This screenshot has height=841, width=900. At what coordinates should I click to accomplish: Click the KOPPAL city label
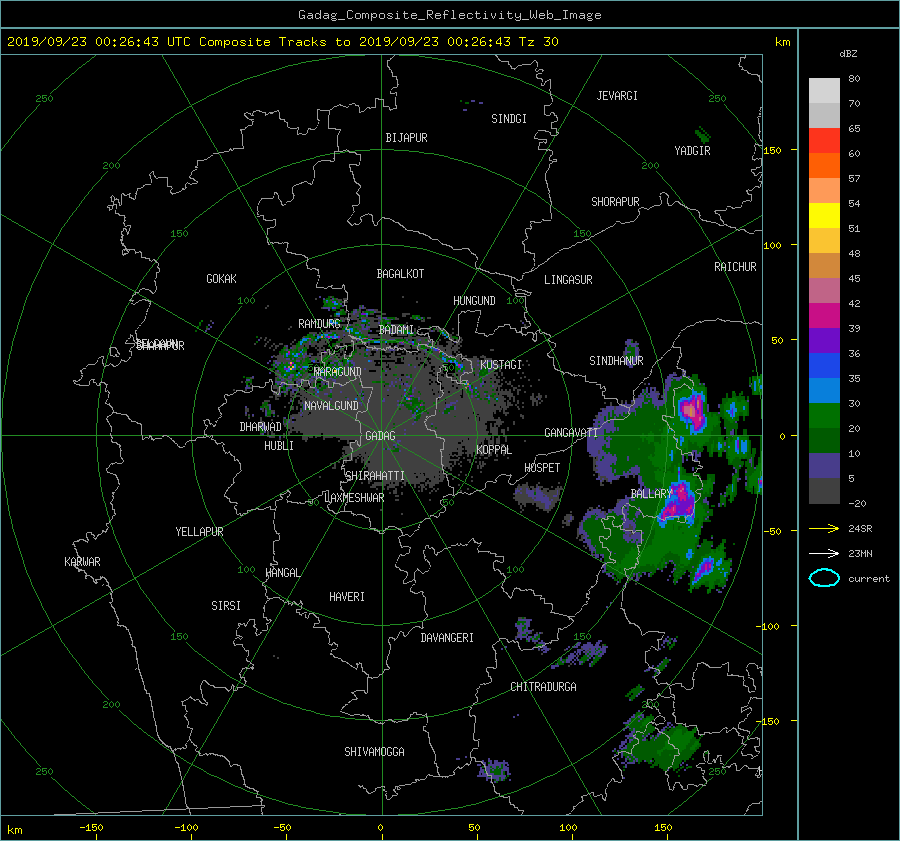(494, 449)
